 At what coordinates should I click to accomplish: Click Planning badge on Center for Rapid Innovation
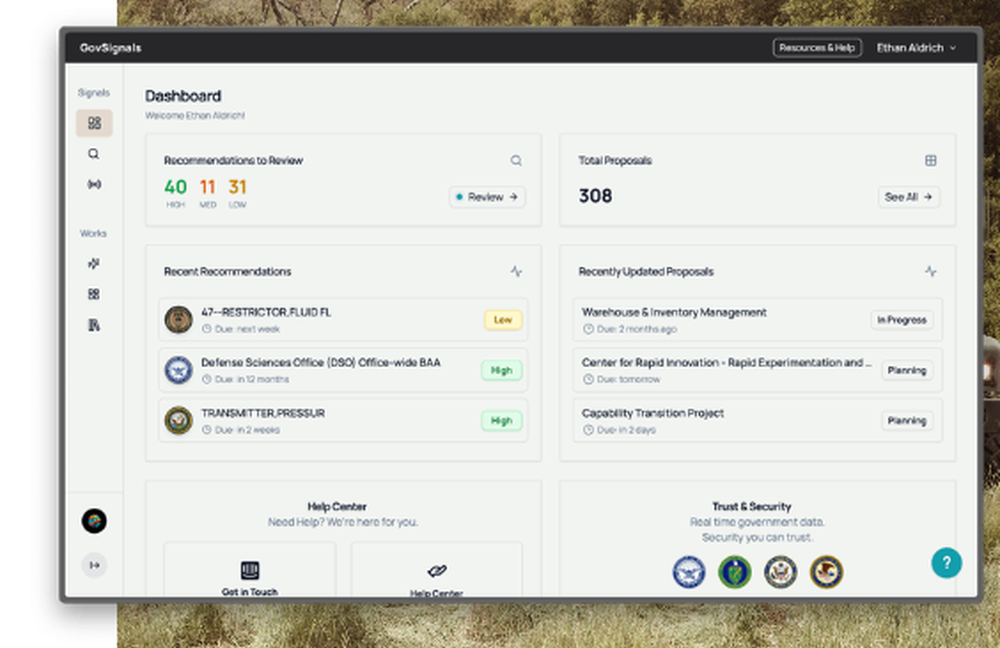907,371
